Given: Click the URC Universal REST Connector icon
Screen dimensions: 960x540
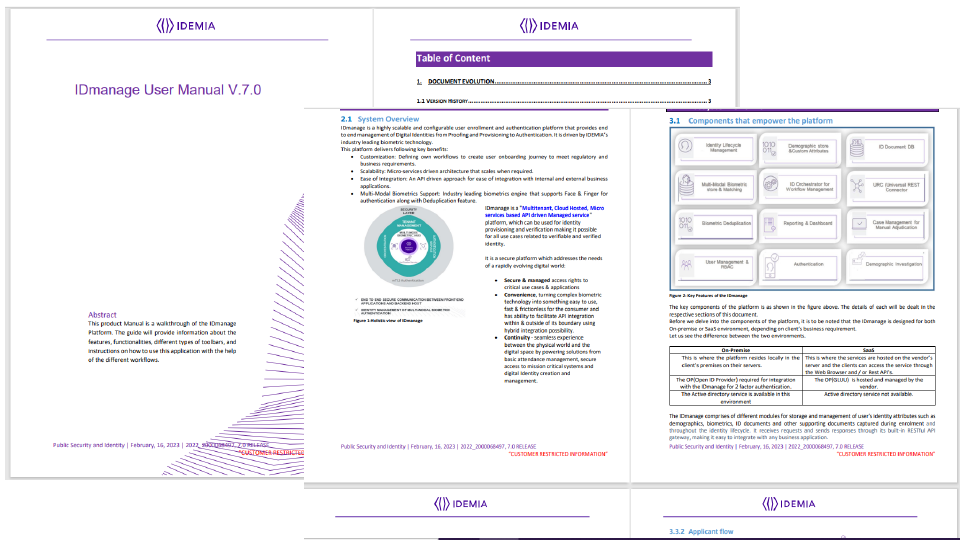Looking at the screenshot, I should 857,185.
